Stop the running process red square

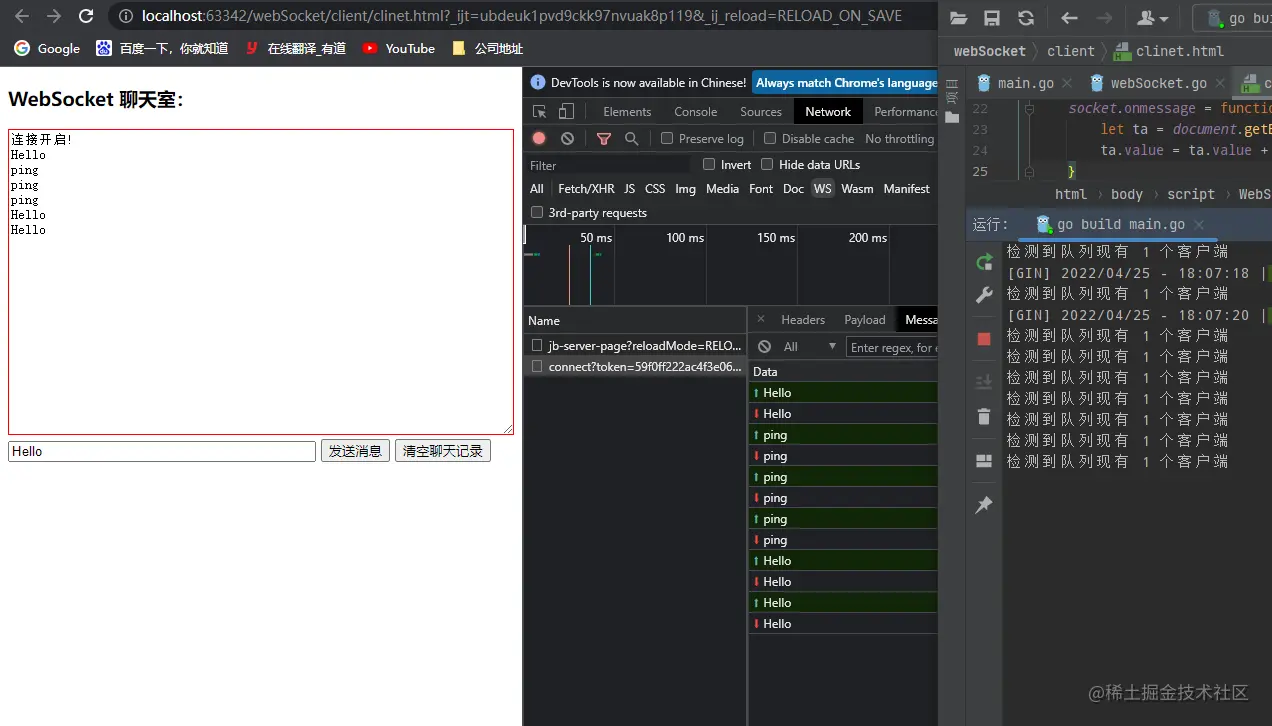click(984, 339)
